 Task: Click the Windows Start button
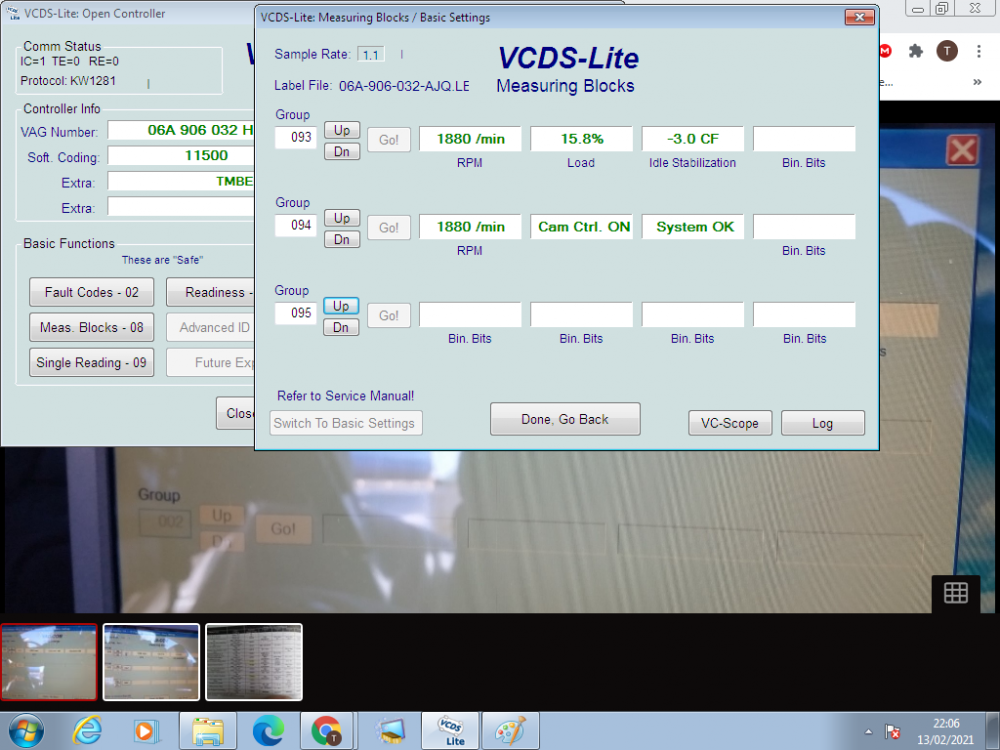click(x=26, y=731)
